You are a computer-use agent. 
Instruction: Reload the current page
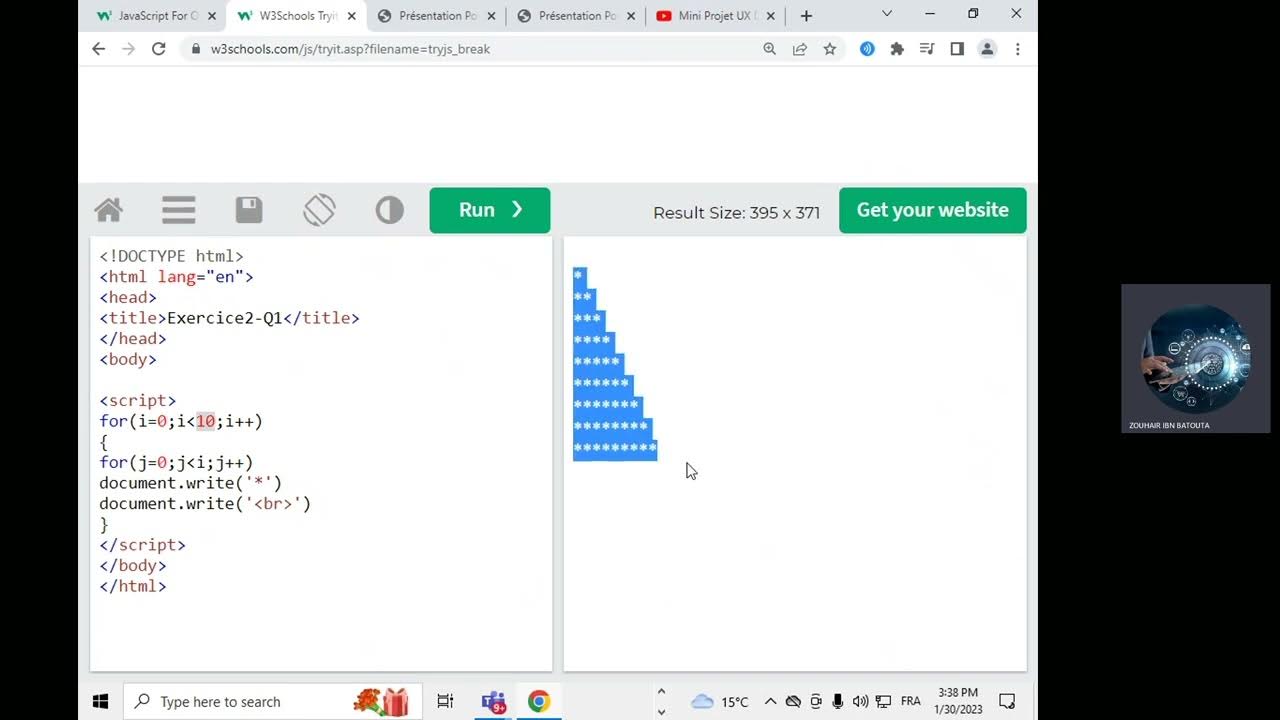tap(158, 48)
